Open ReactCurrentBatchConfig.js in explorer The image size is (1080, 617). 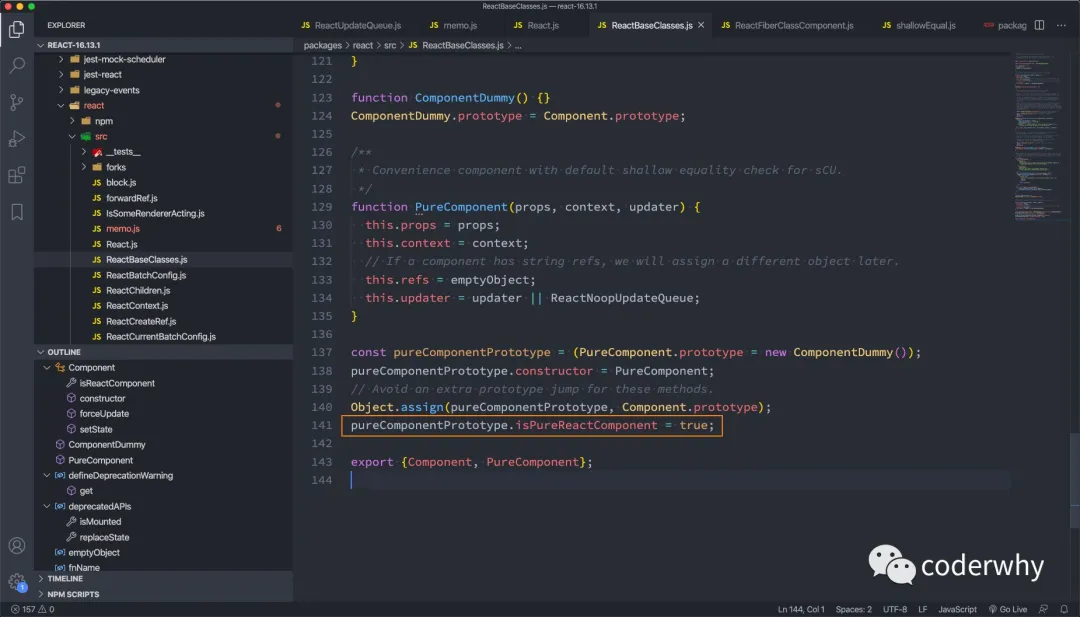click(163, 337)
